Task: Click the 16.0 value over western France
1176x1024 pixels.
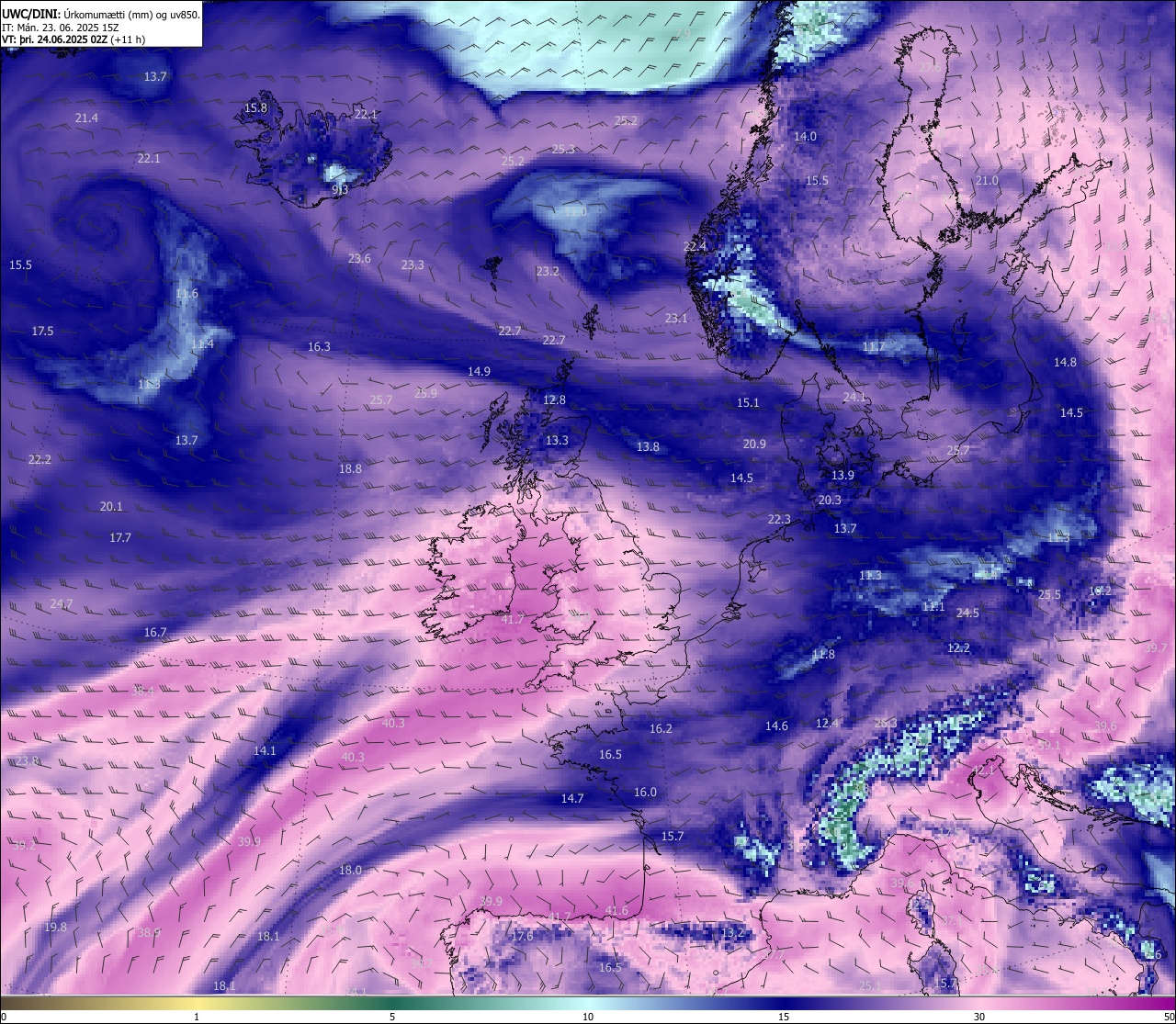Action: pyautogui.click(x=645, y=793)
